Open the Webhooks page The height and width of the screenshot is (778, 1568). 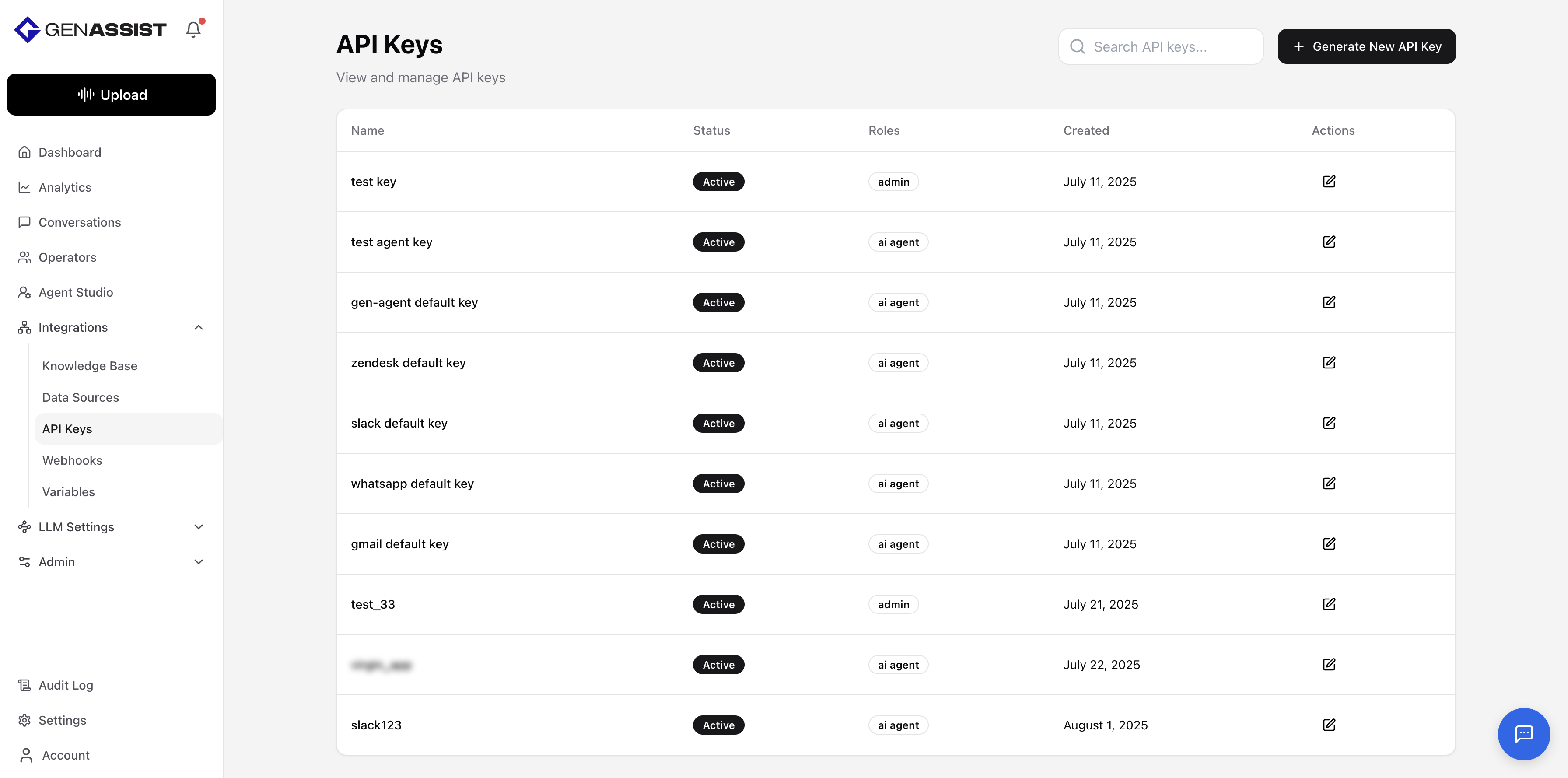72,460
